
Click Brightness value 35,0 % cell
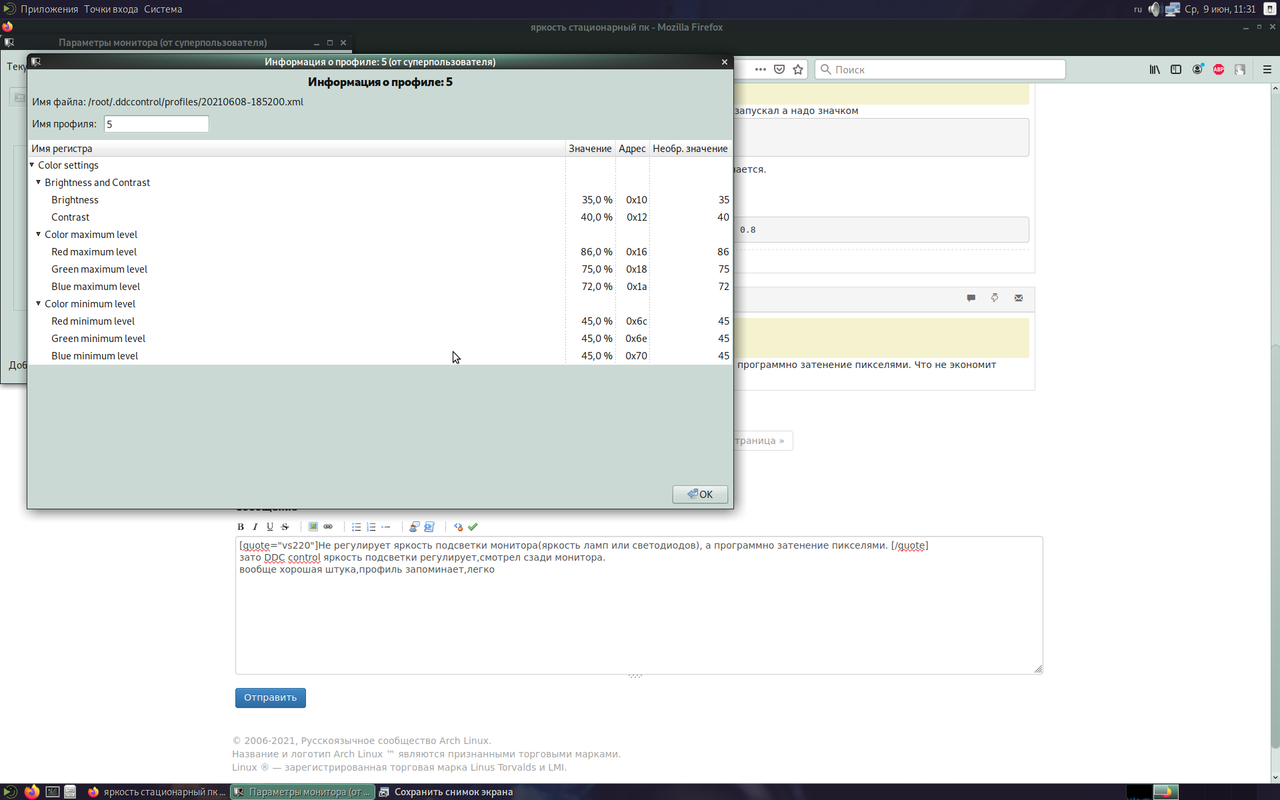tap(597, 200)
